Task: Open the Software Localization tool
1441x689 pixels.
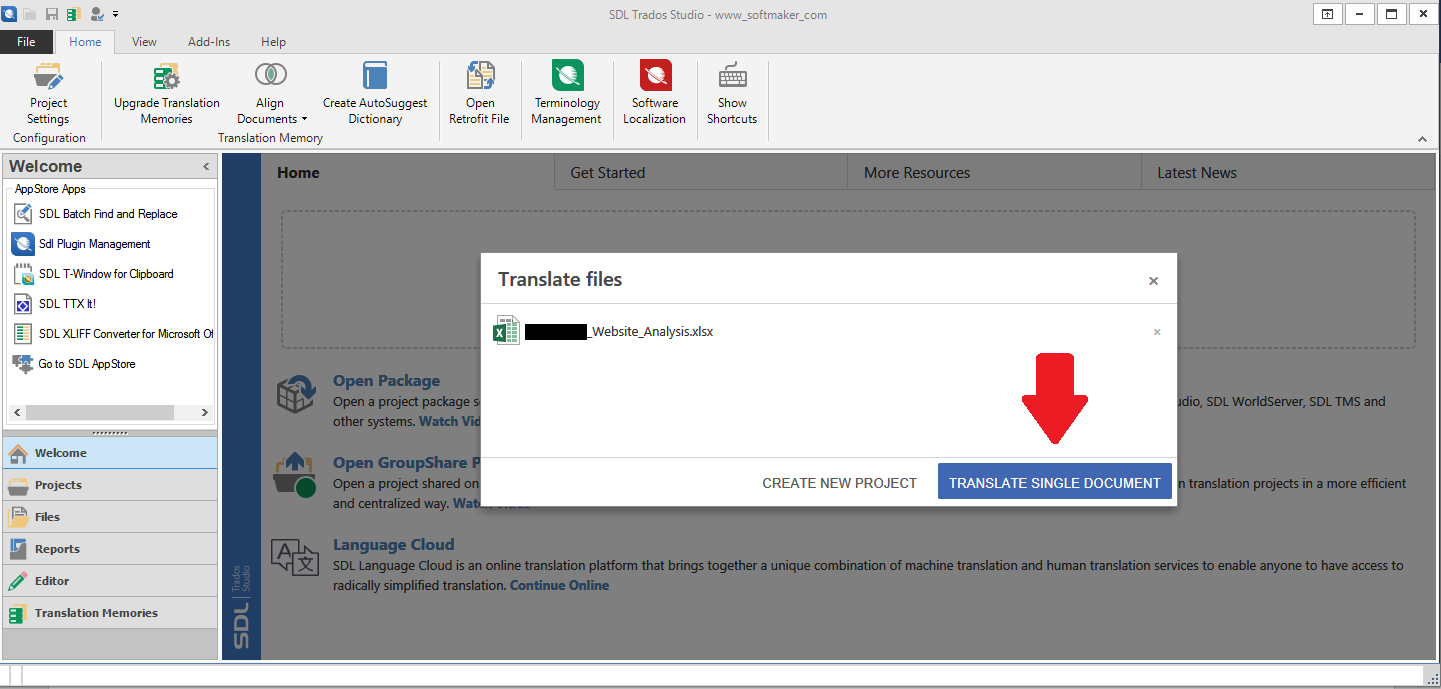Action: [x=655, y=93]
